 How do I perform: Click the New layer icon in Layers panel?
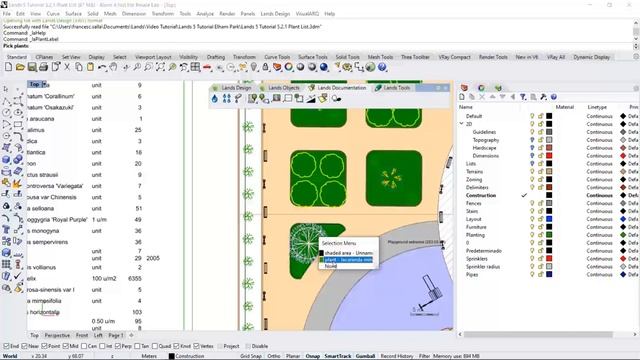pos(462,97)
